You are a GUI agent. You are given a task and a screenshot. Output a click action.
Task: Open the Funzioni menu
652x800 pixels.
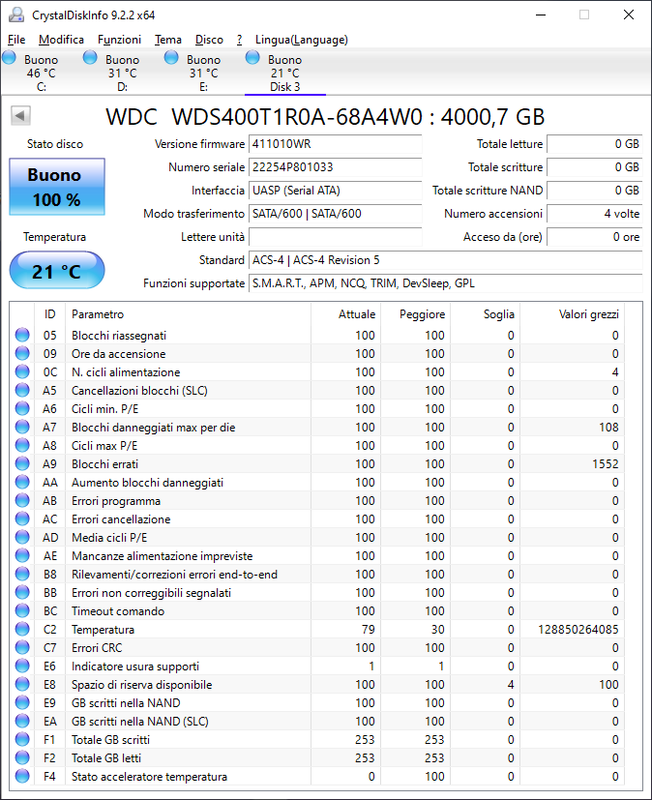119,40
